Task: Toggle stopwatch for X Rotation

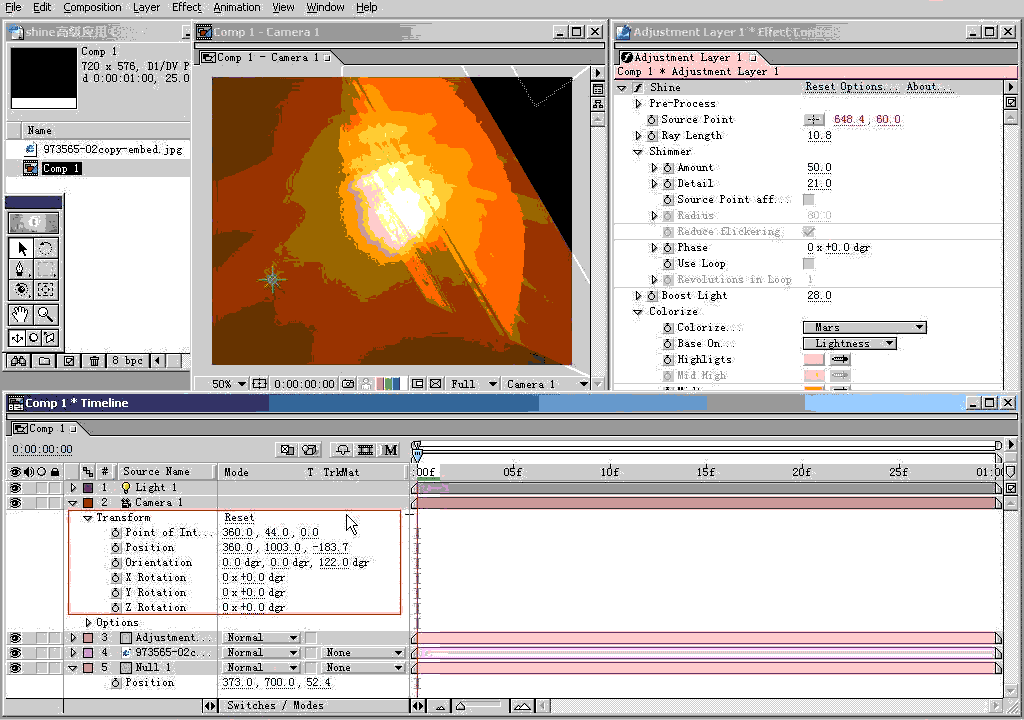Action: (116, 578)
